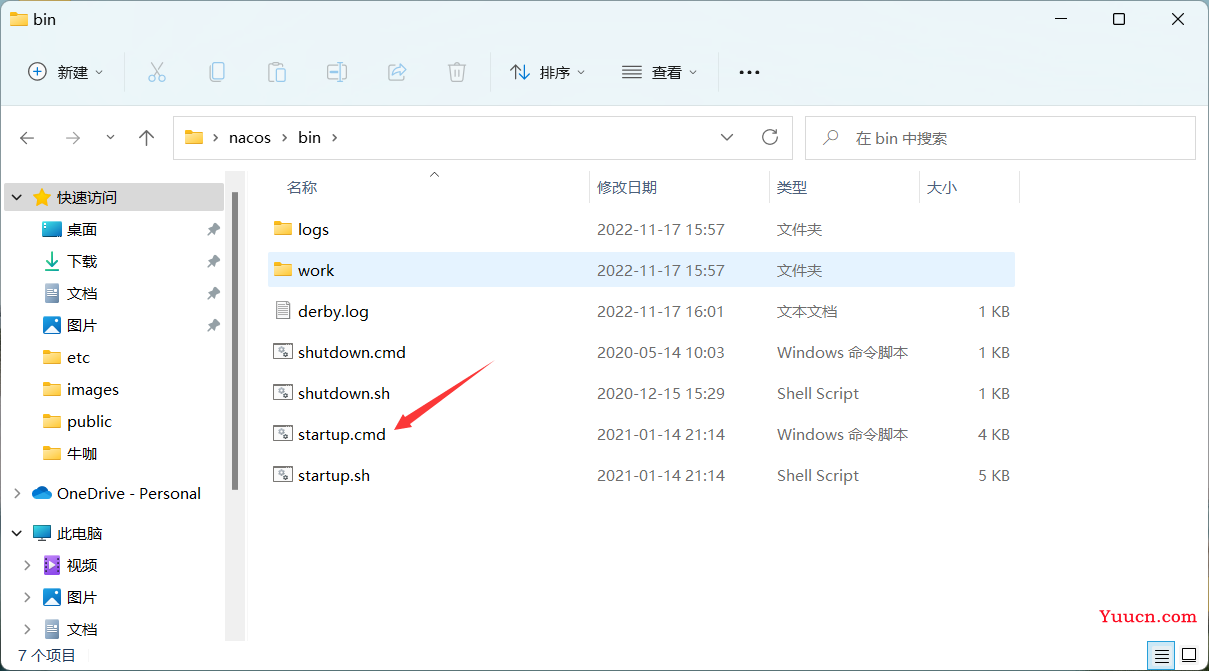Click the Delete trash can icon

457,72
